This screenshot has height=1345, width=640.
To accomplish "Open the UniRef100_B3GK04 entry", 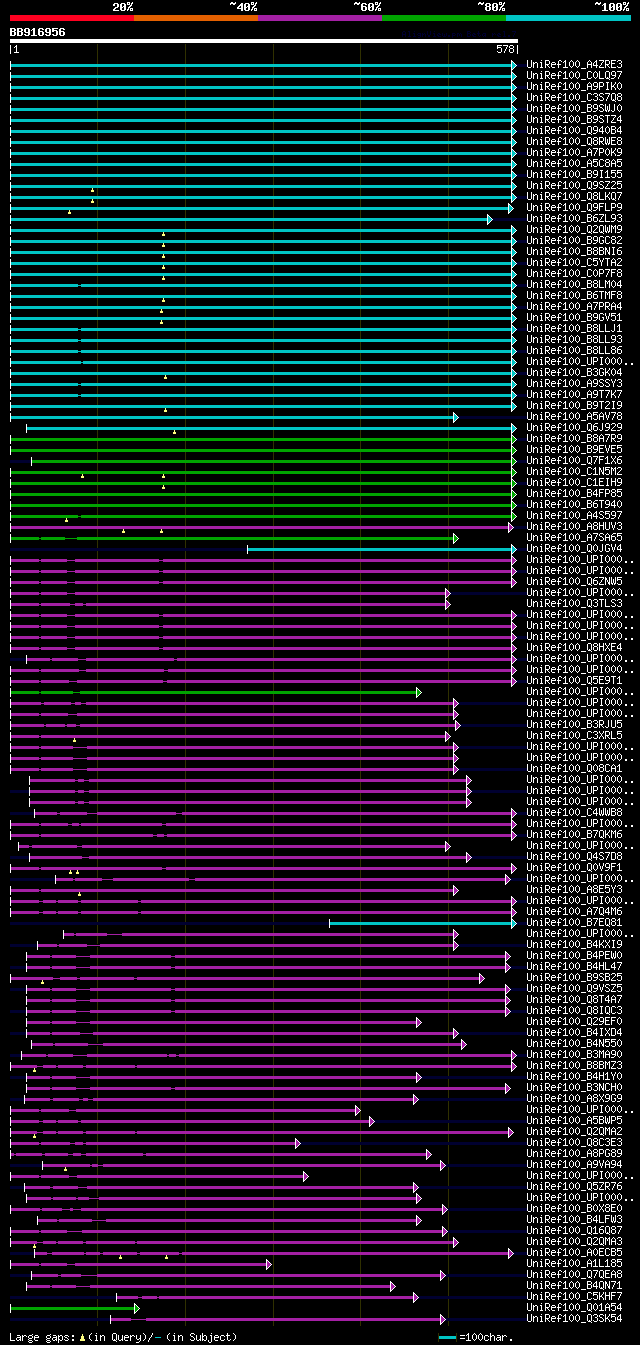I will [x=574, y=372].
